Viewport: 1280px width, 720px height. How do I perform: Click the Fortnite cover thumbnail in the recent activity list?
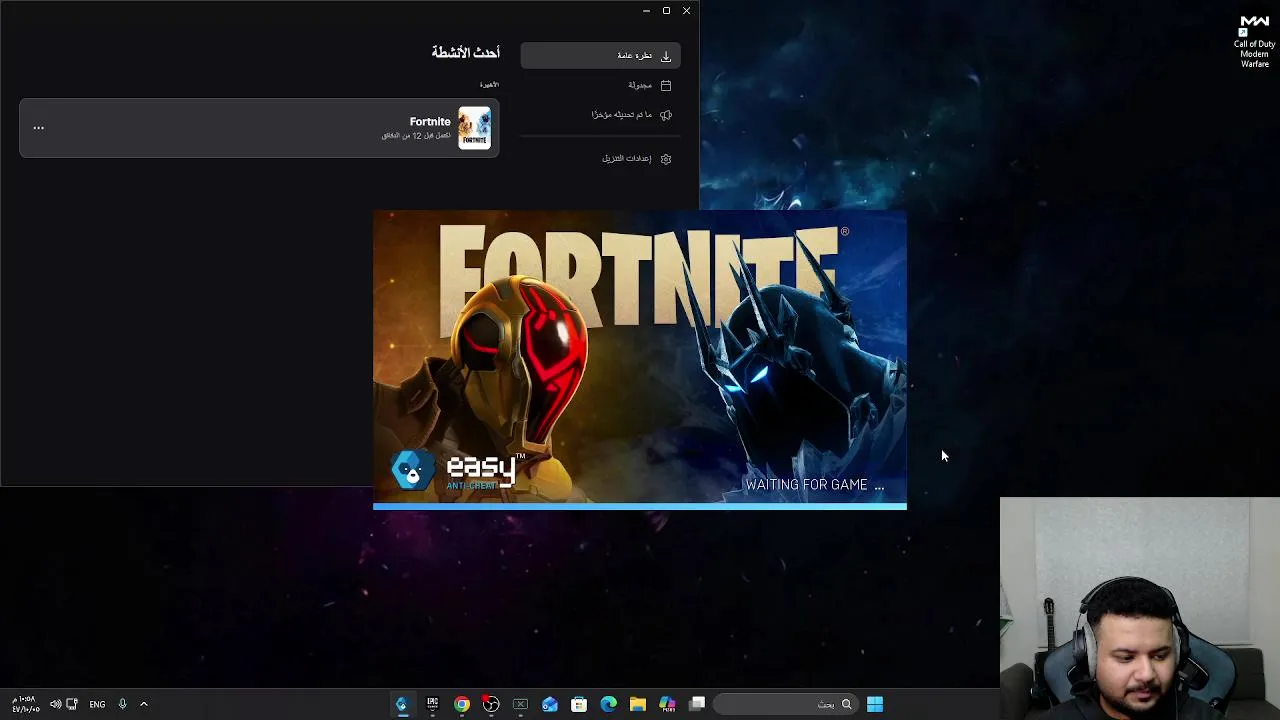pos(475,128)
